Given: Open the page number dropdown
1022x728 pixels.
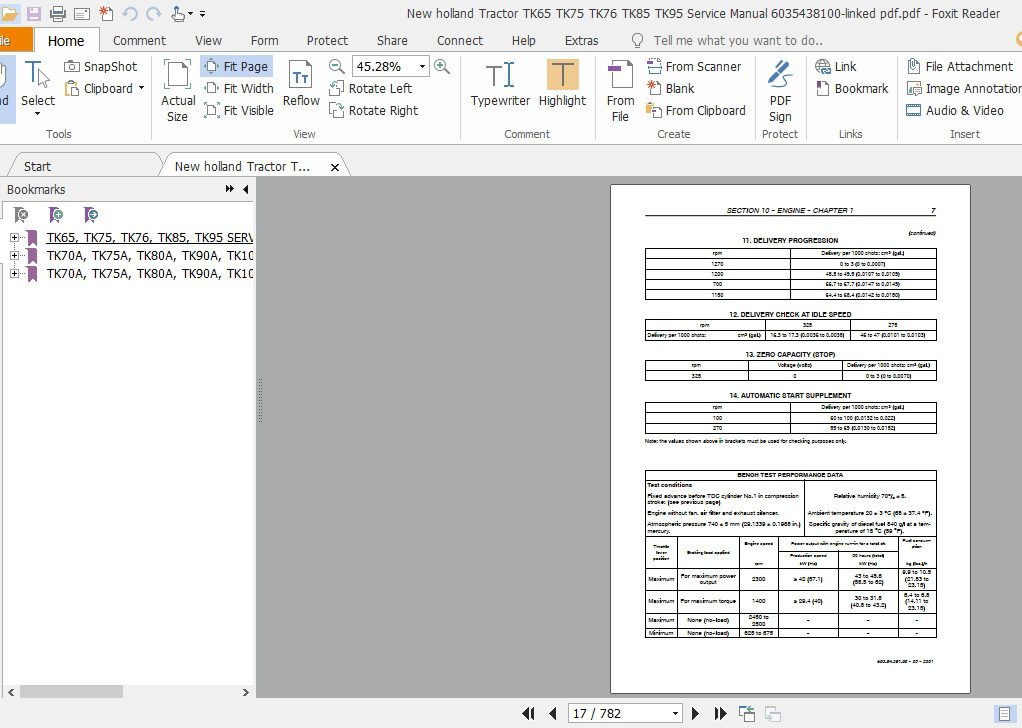Looking at the screenshot, I should pyautogui.click(x=675, y=714).
